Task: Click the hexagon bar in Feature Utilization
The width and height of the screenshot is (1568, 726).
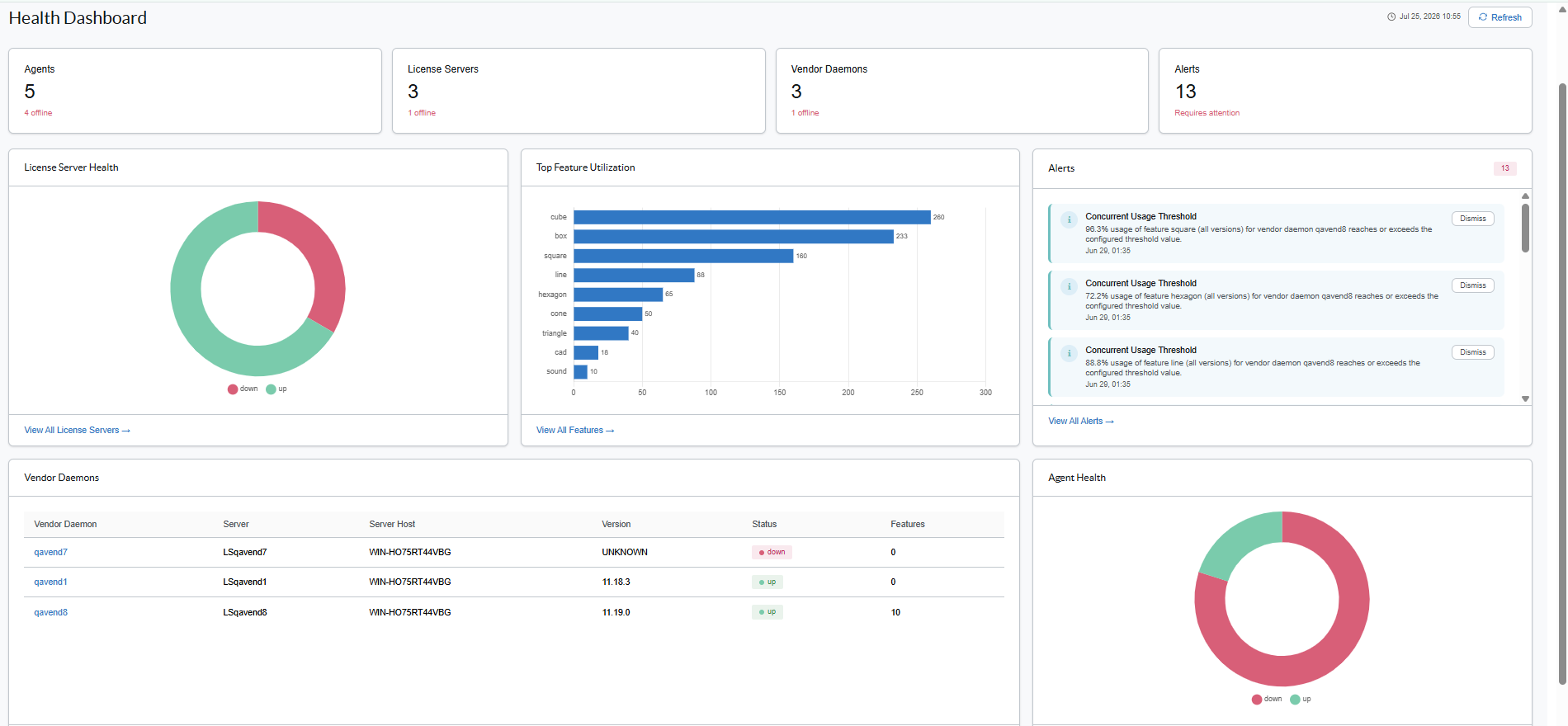Action: coord(618,295)
